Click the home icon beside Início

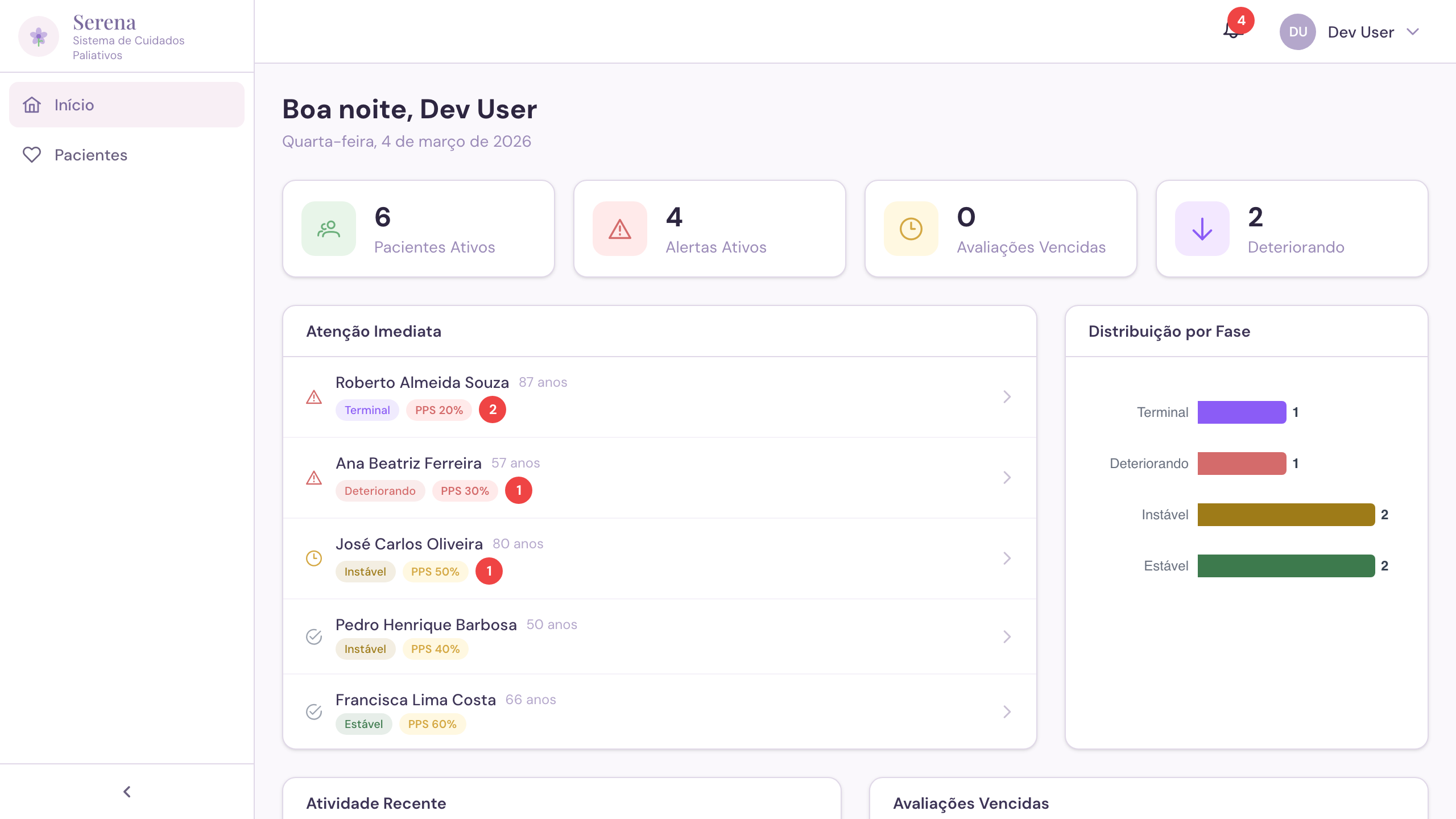pyautogui.click(x=32, y=105)
